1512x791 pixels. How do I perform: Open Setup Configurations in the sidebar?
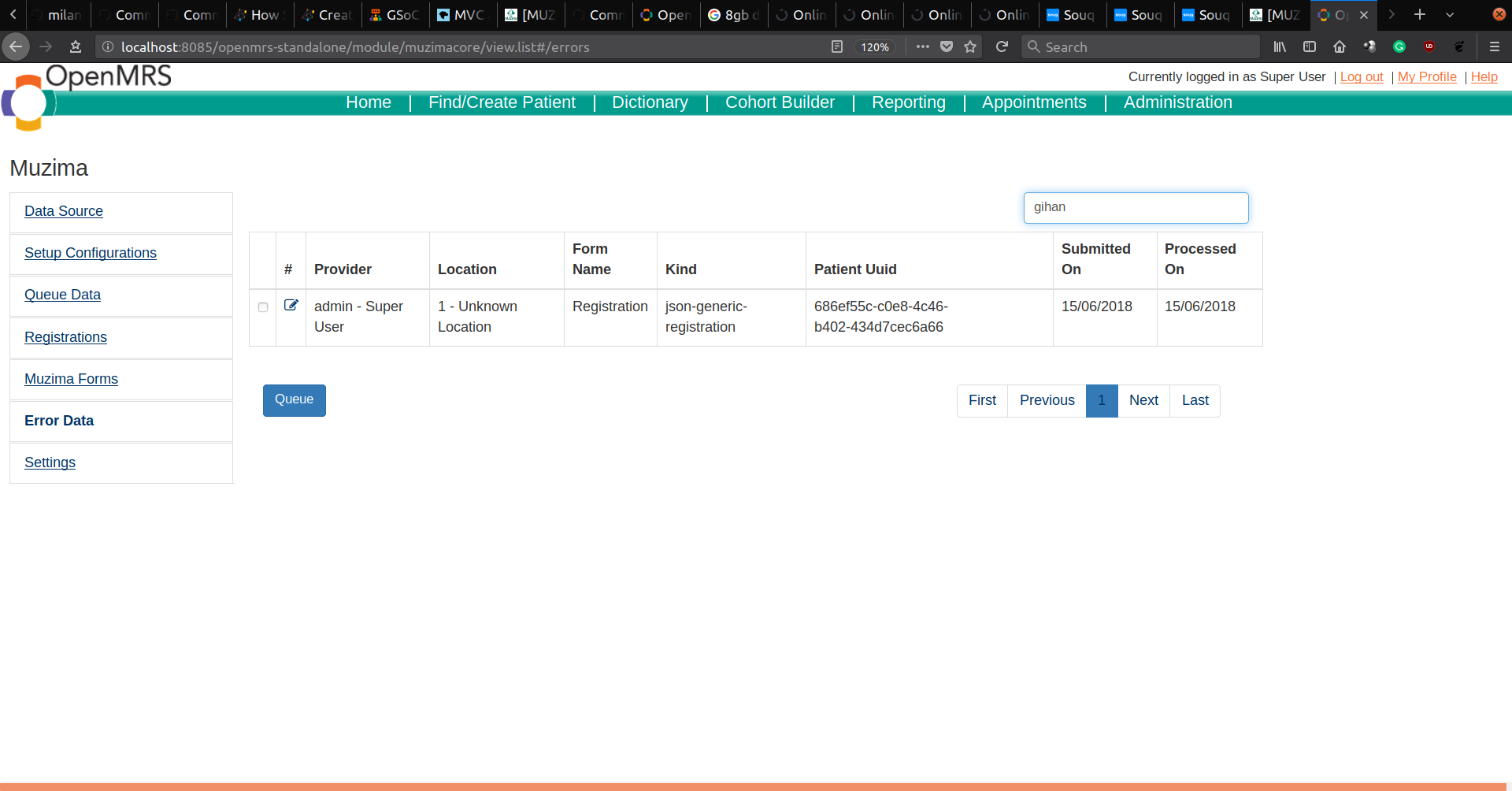[x=91, y=253]
